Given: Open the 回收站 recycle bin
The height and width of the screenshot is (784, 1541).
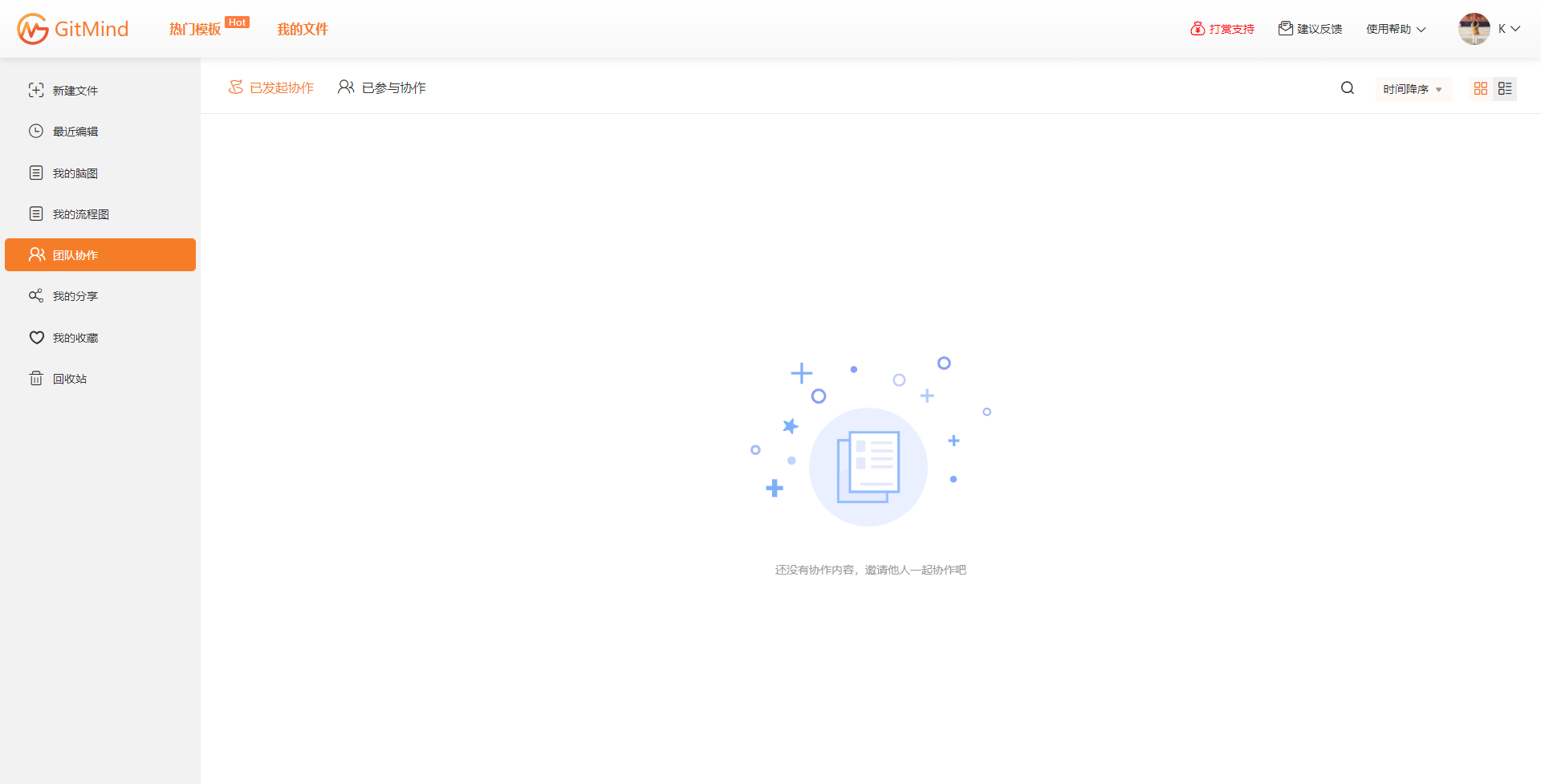Looking at the screenshot, I should (x=69, y=379).
